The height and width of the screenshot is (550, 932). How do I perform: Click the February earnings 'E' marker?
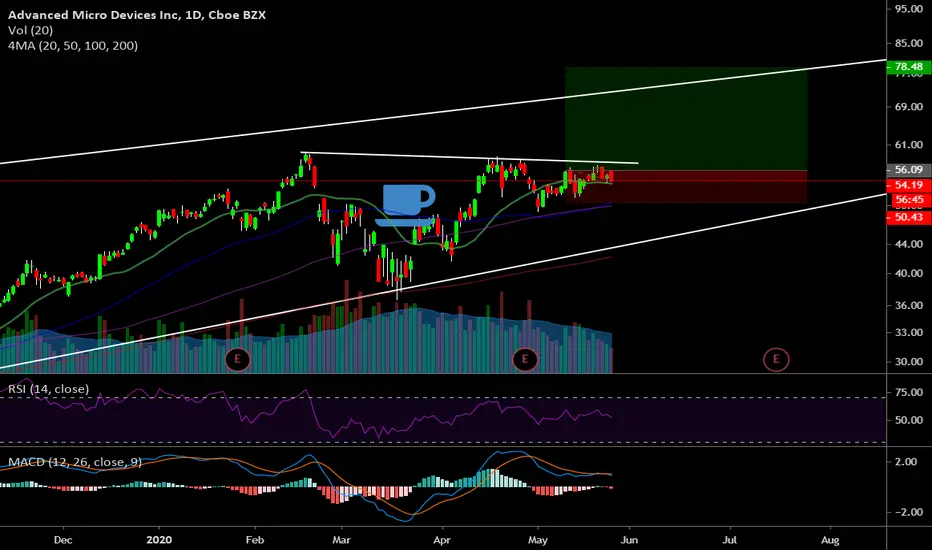click(237, 359)
